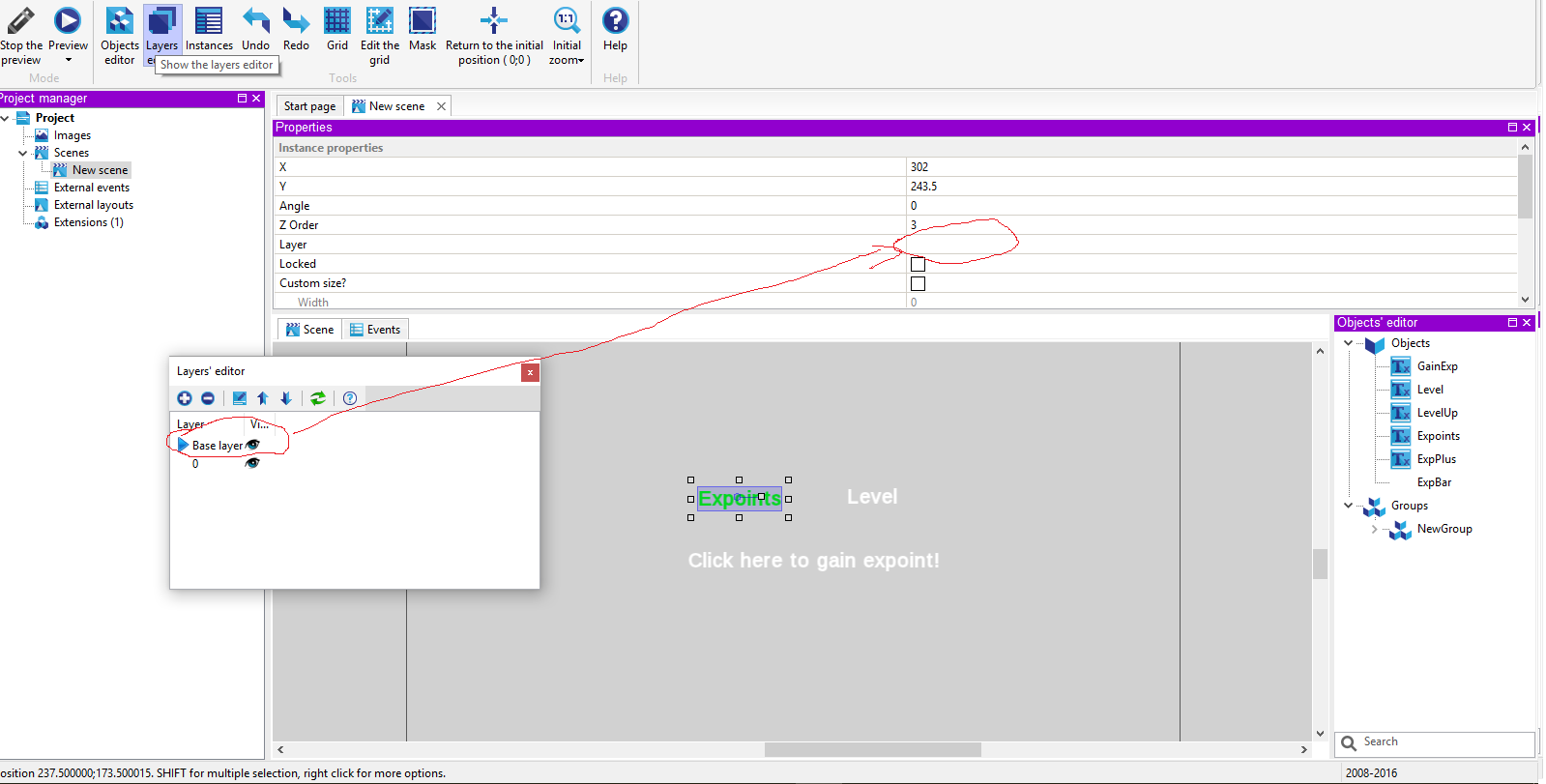The width and height of the screenshot is (1546, 784).
Task: Add a new layer with plus icon
Action: coord(185,398)
